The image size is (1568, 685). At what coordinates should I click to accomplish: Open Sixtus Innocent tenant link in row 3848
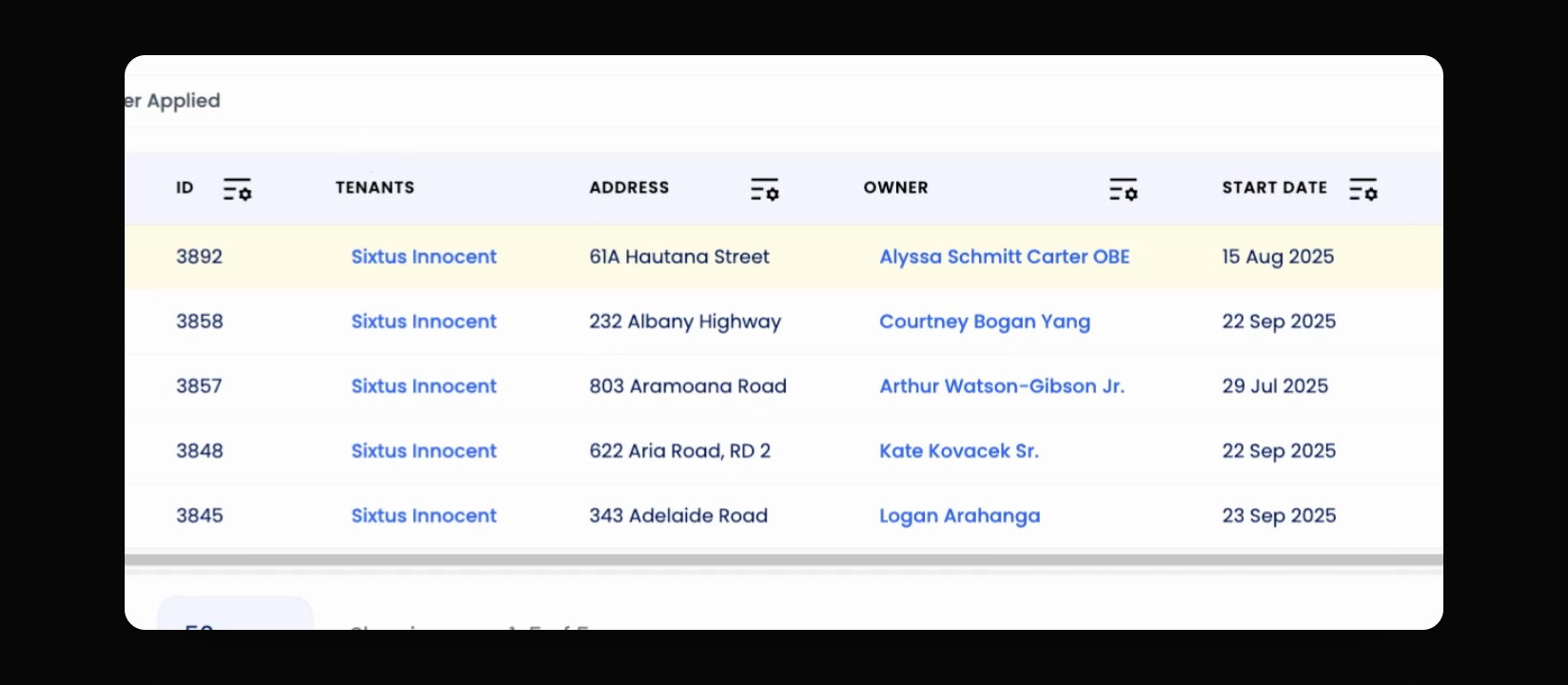(423, 451)
